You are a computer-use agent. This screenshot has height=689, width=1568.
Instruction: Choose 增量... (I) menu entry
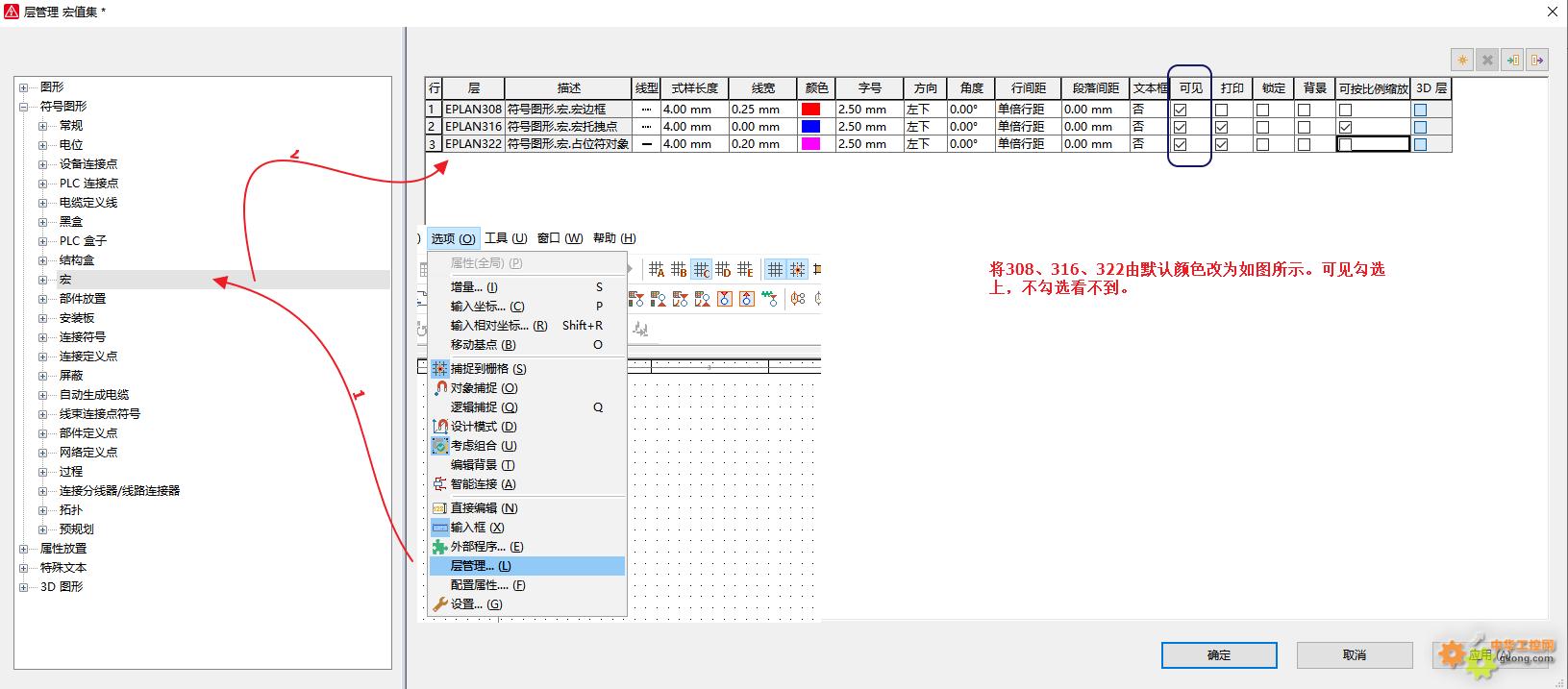[x=527, y=287]
